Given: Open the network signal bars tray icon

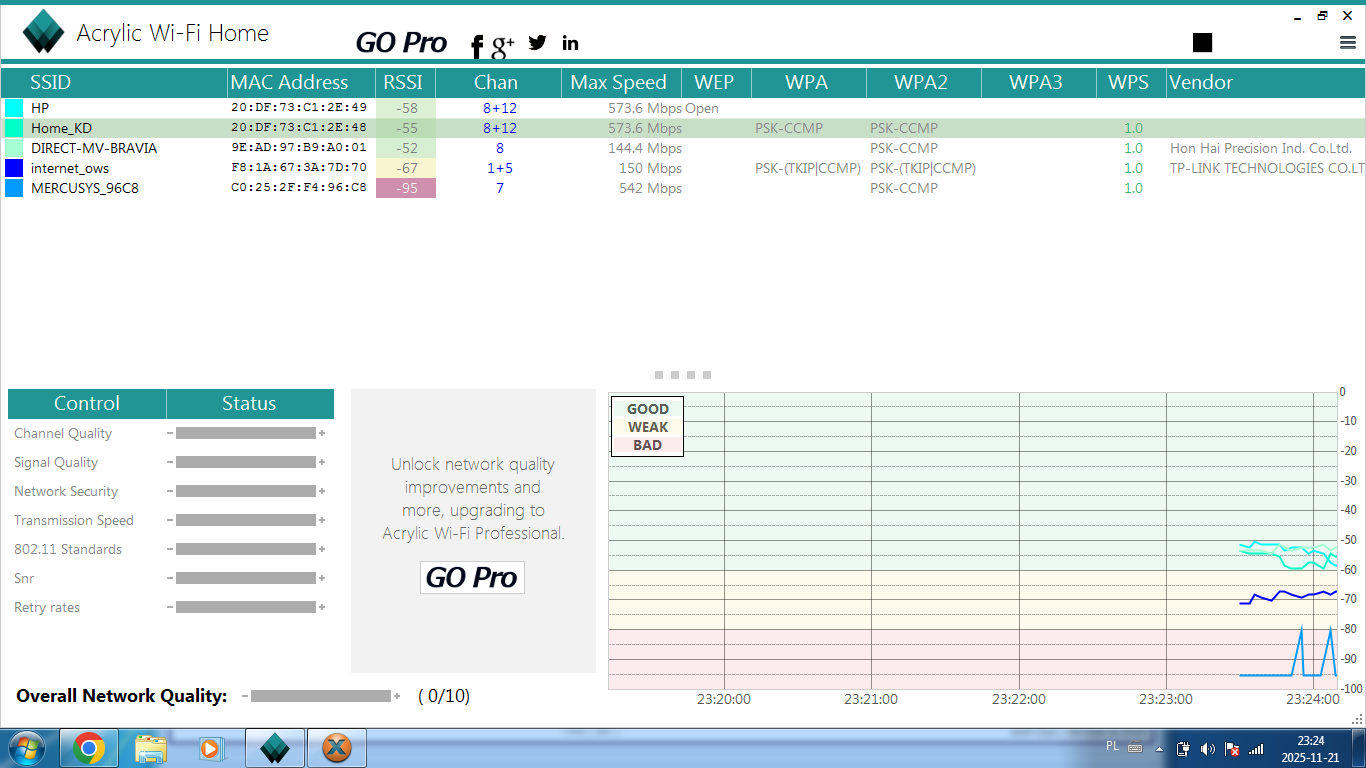Looking at the screenshot, I should (x=1256, y=748).
